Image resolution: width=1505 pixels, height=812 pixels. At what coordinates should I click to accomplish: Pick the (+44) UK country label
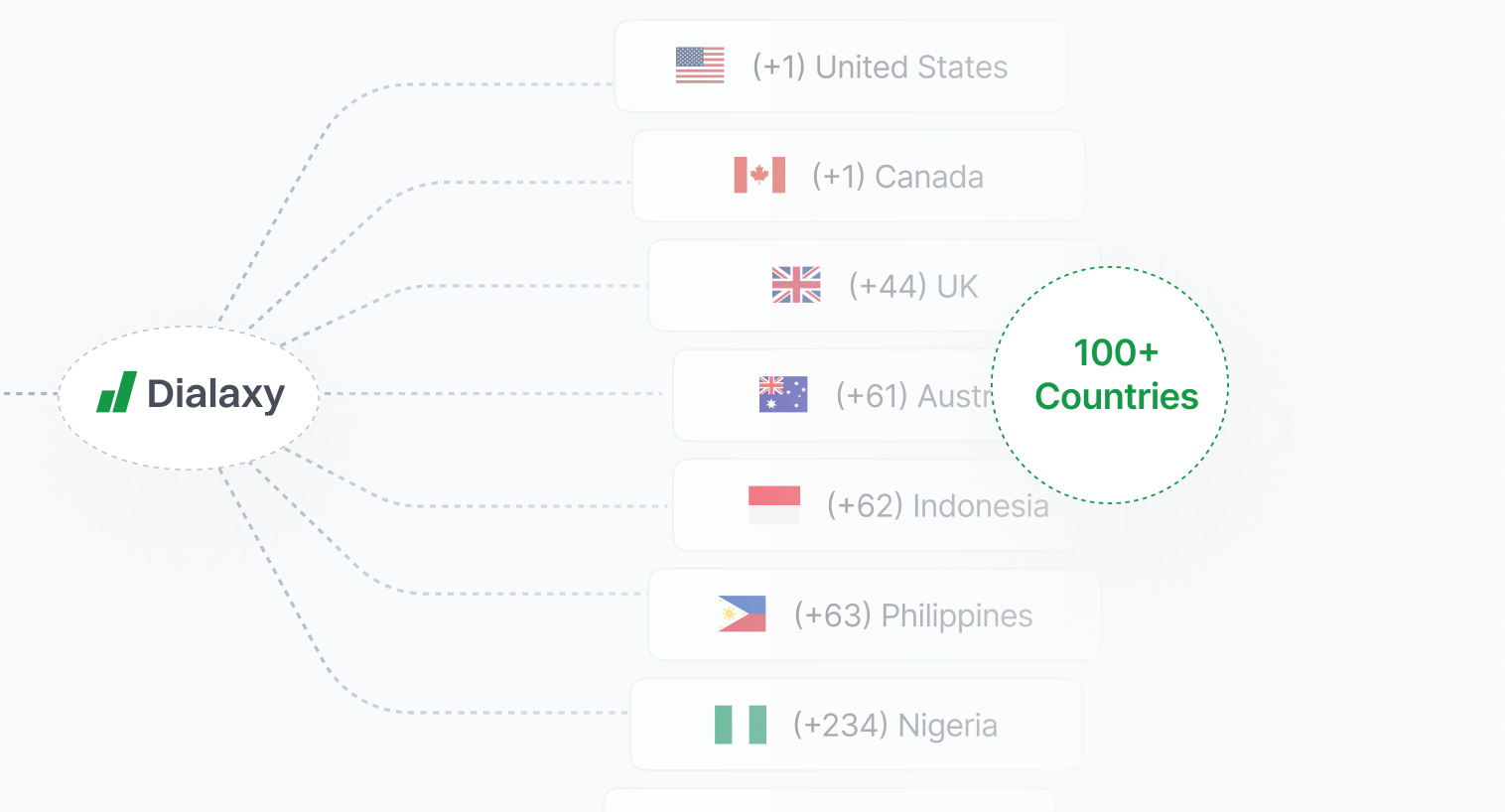coord(913,286)
